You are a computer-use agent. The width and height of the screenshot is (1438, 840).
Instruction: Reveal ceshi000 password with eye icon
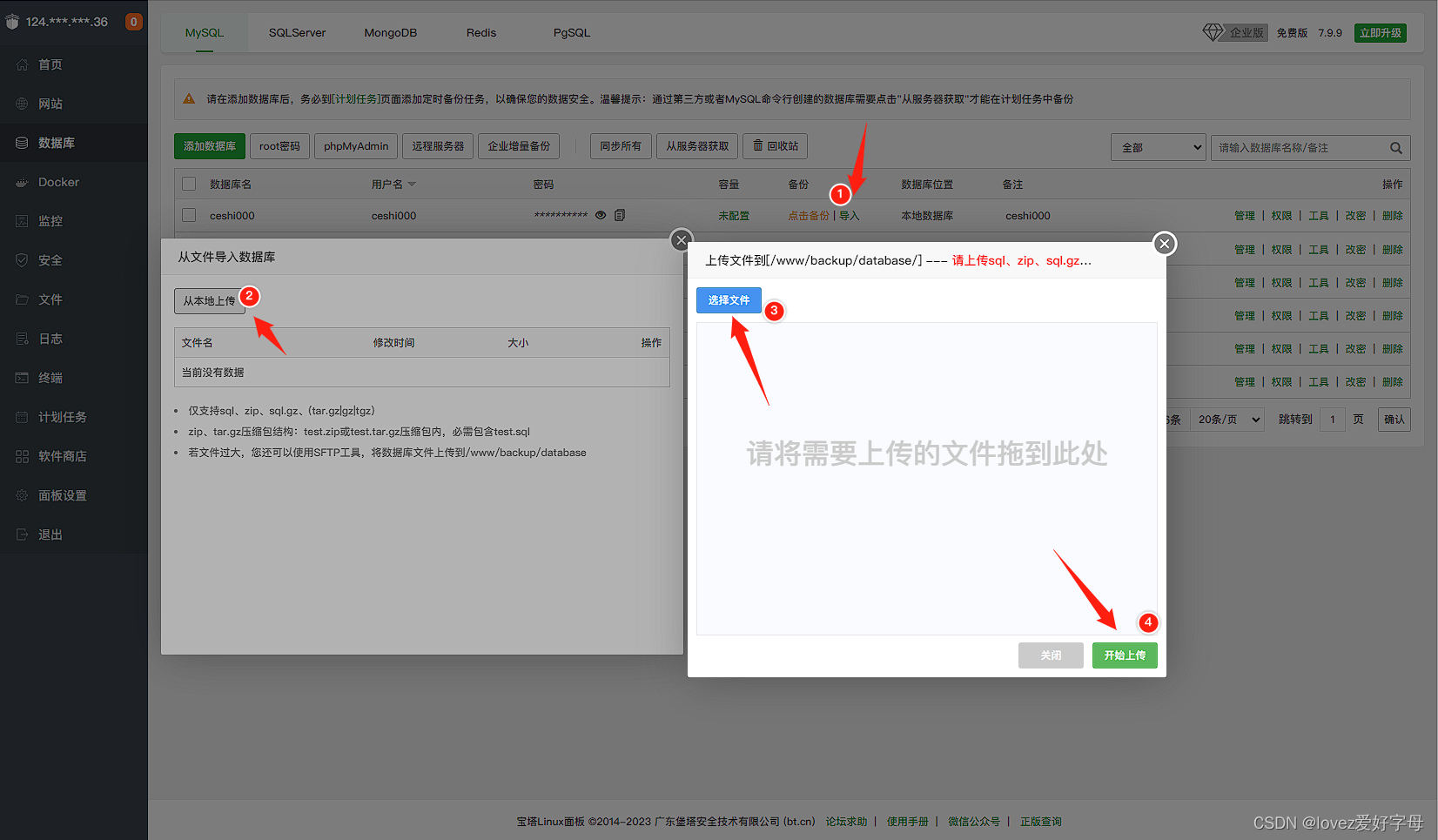click(x=601, y=215)
